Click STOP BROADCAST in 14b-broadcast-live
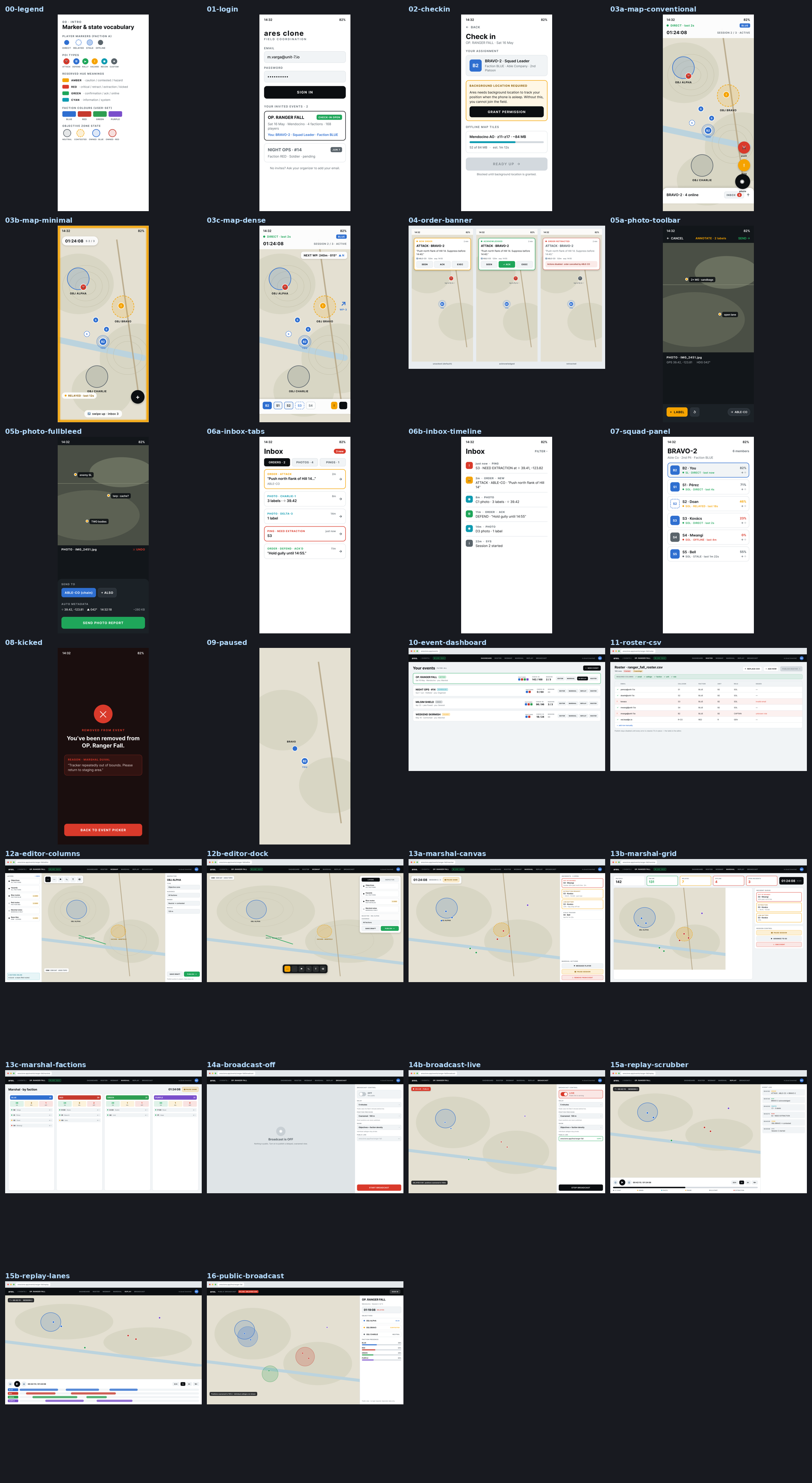The height and width of the screenshot is (1483, 812). (x=581, y=1188)
